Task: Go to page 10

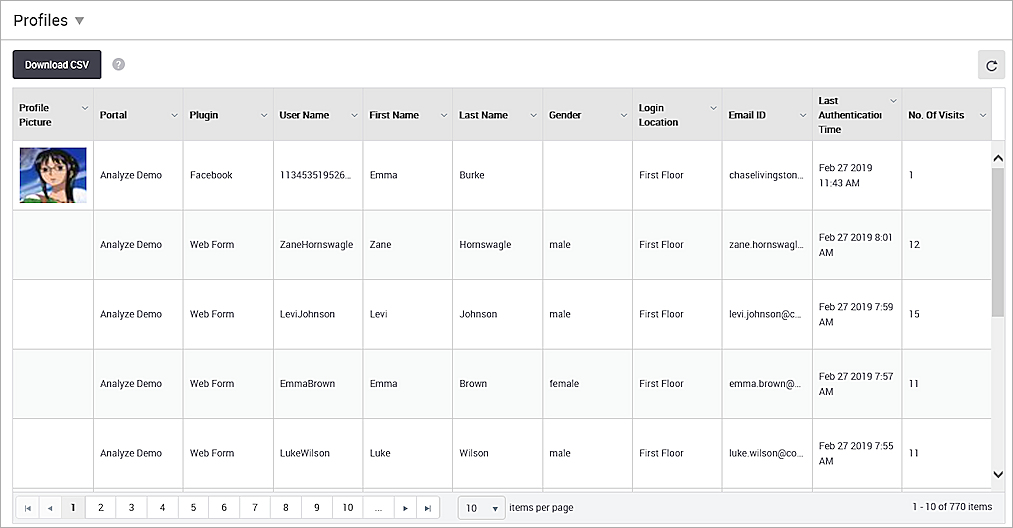Action: click(348, 508)
